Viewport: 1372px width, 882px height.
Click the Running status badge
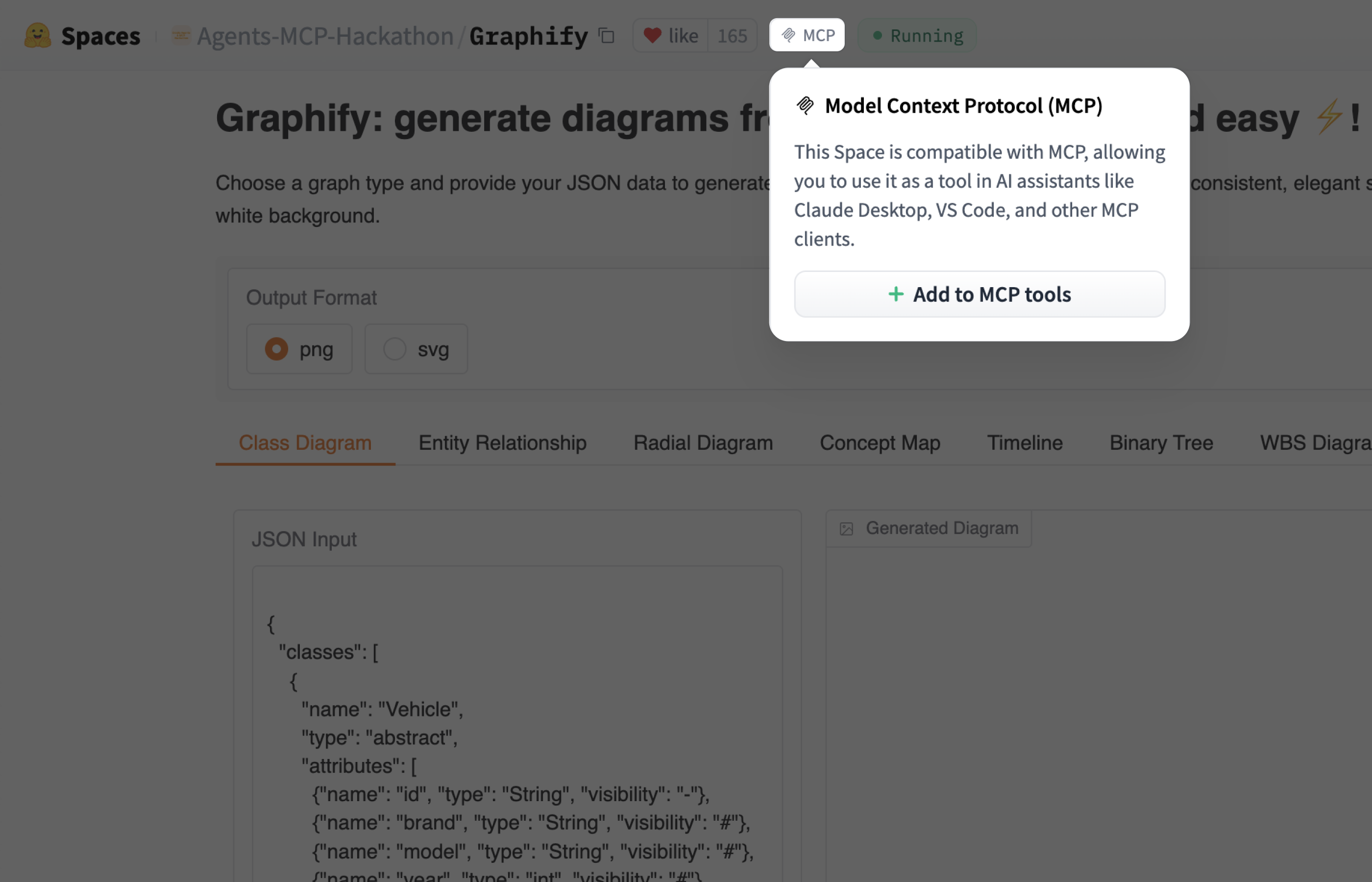(917, 35)
